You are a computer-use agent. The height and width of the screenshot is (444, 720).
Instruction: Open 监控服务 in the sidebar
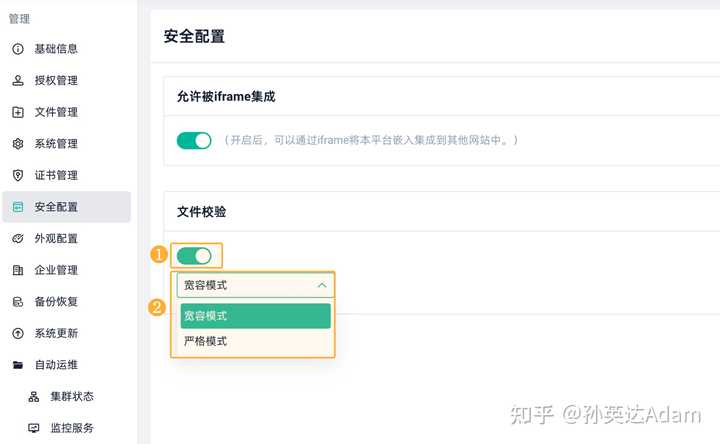pos(72,428)
